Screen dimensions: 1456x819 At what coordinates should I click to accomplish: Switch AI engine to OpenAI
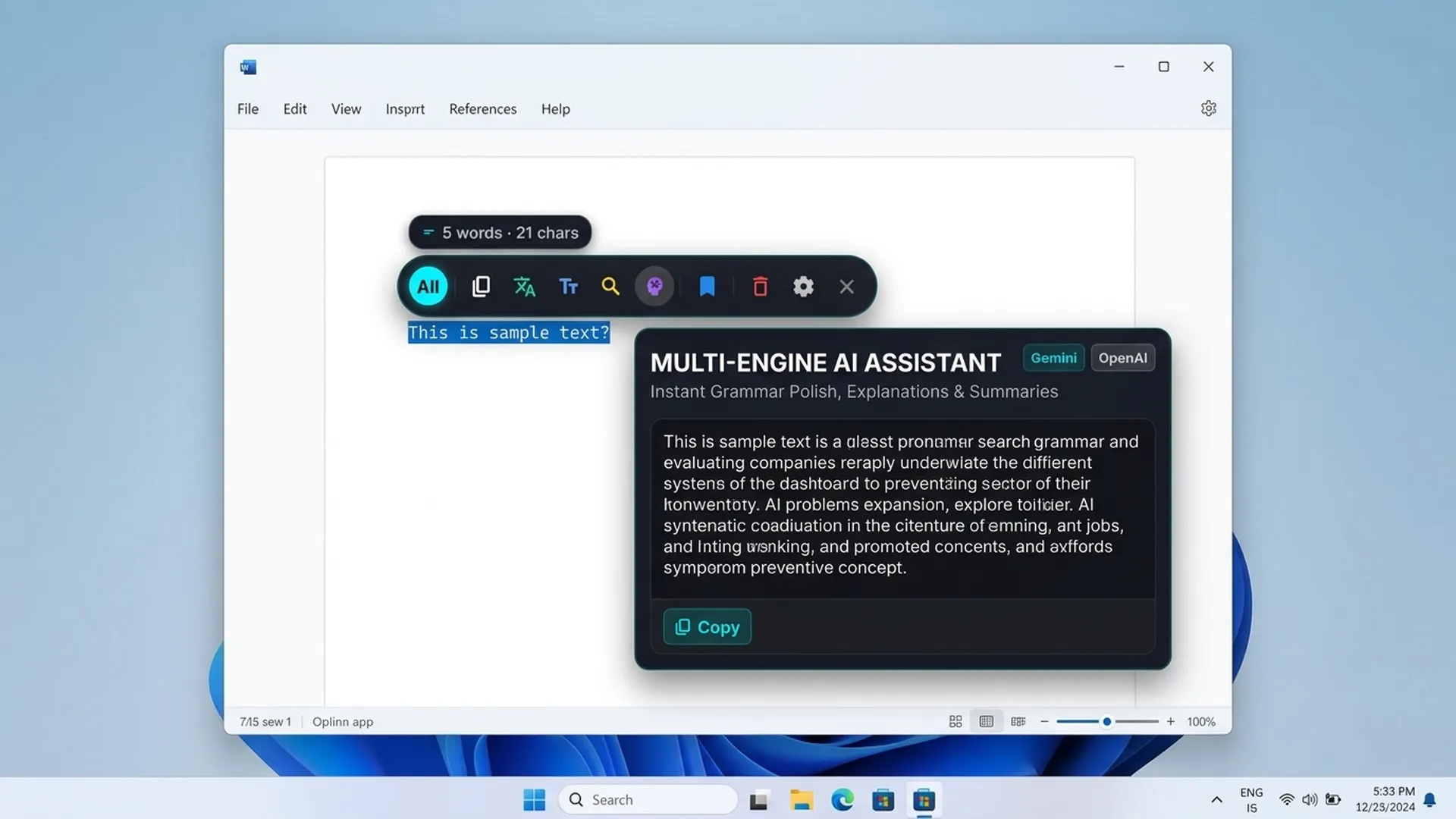point(1122,358)
